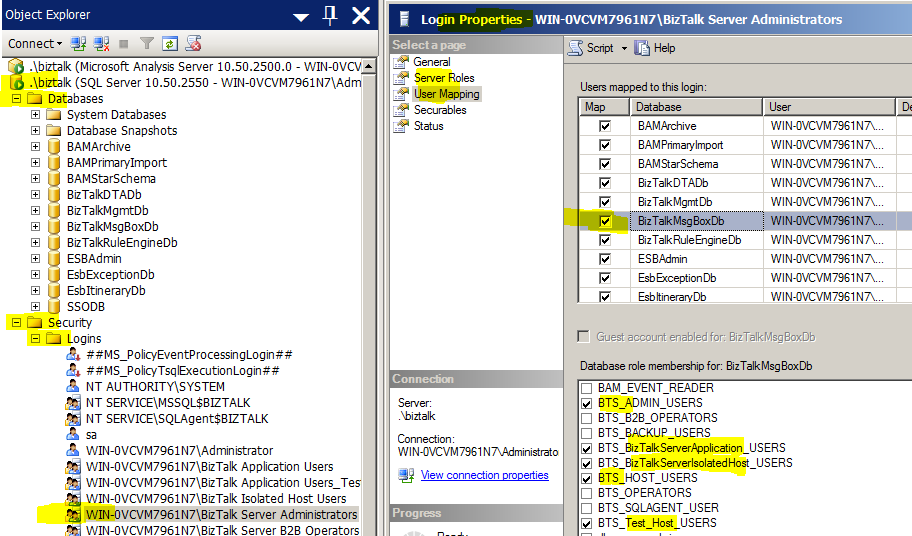Click Disconnect toolbar icon in Object Explorer
Image resolution: width=912 pixels, height=536 pixels.
(101, 44)
